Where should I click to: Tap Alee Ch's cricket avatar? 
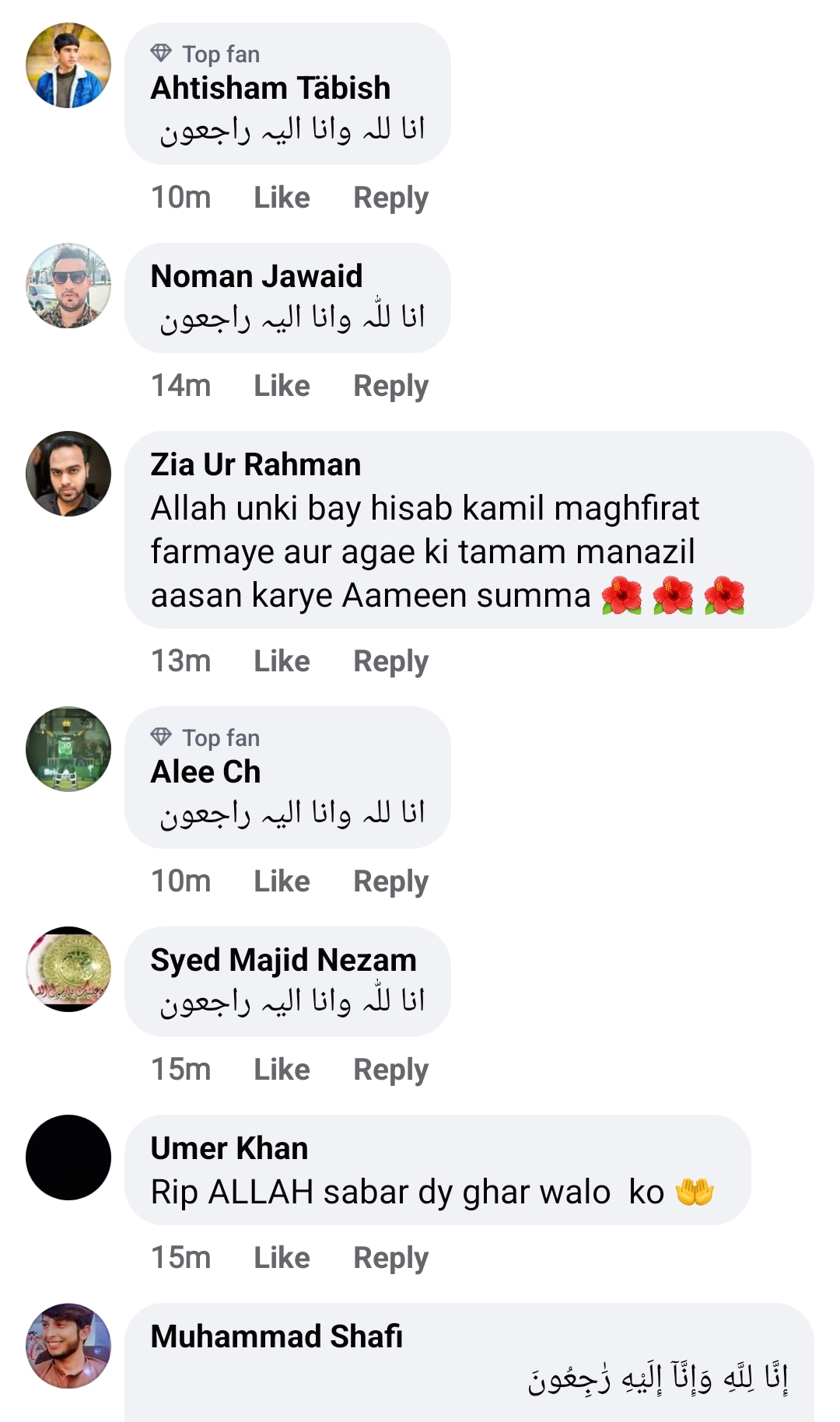click(x=68, y=749)
